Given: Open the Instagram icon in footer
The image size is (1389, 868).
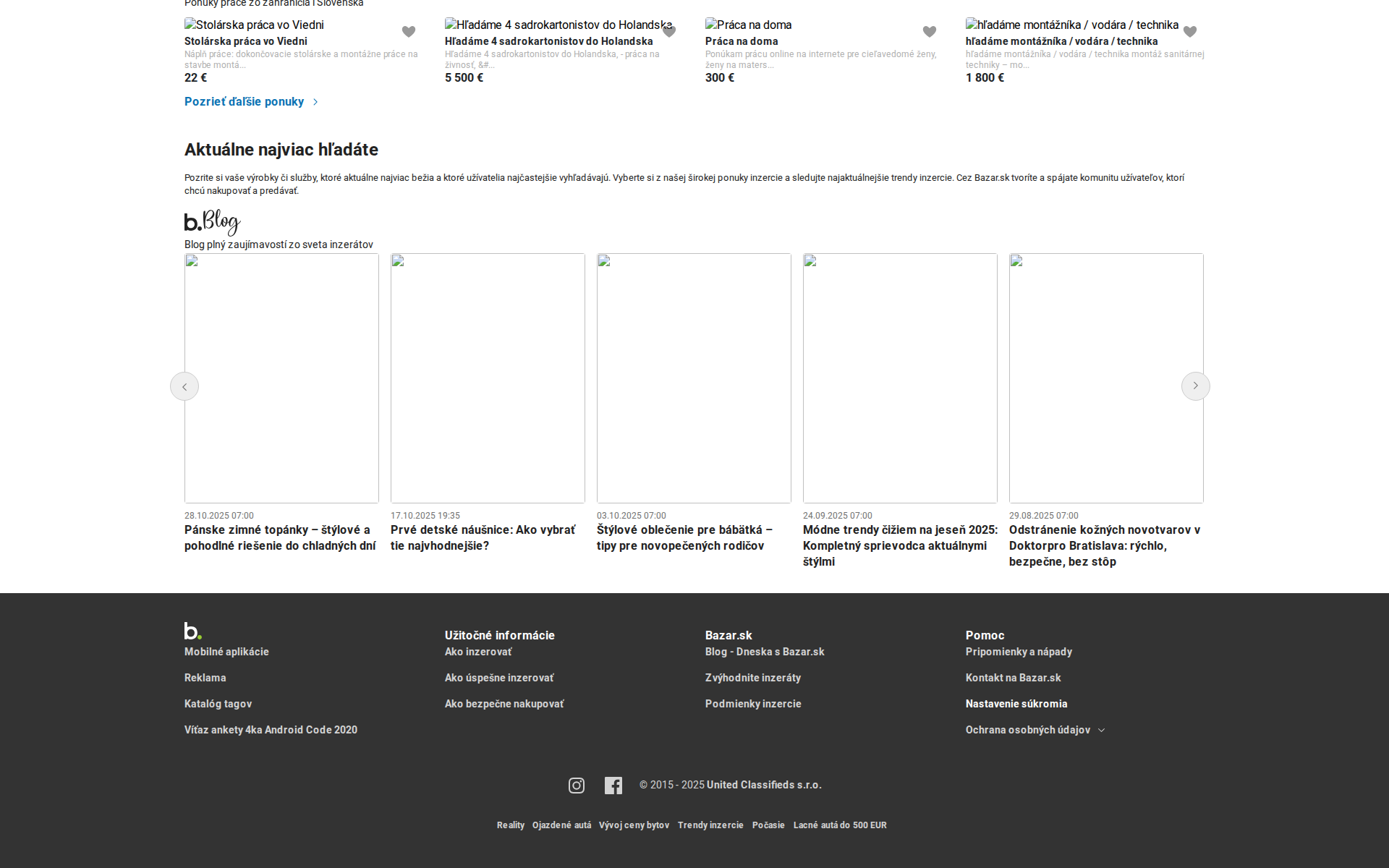Looking at the screenshot, I should [x=577, y=786].
